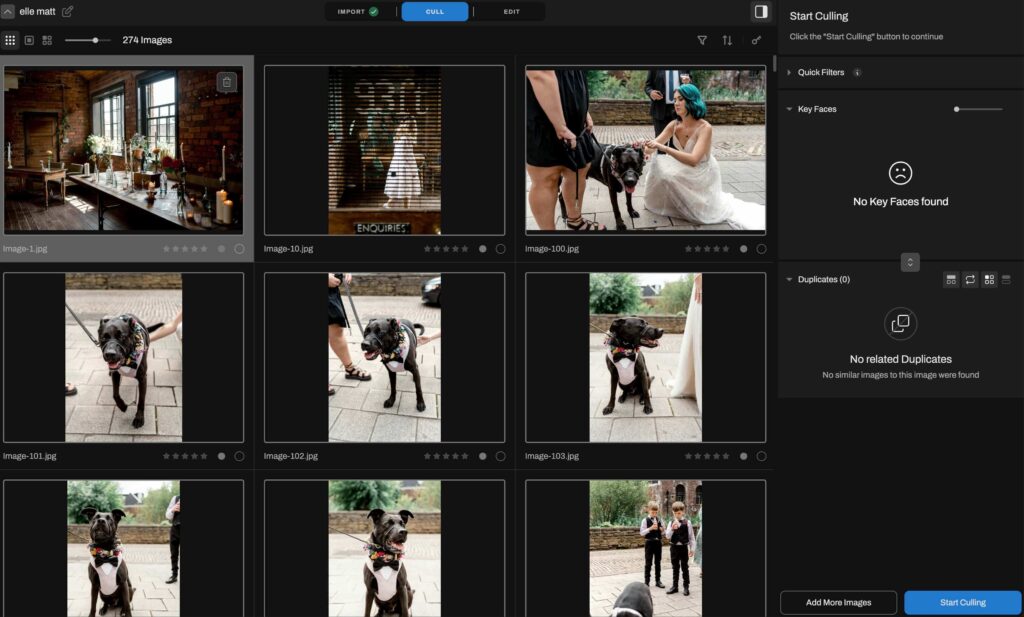Screen dimensions: 1024x617
Task: Edit the elle matt project name
Action: click(x=67, y=11)
